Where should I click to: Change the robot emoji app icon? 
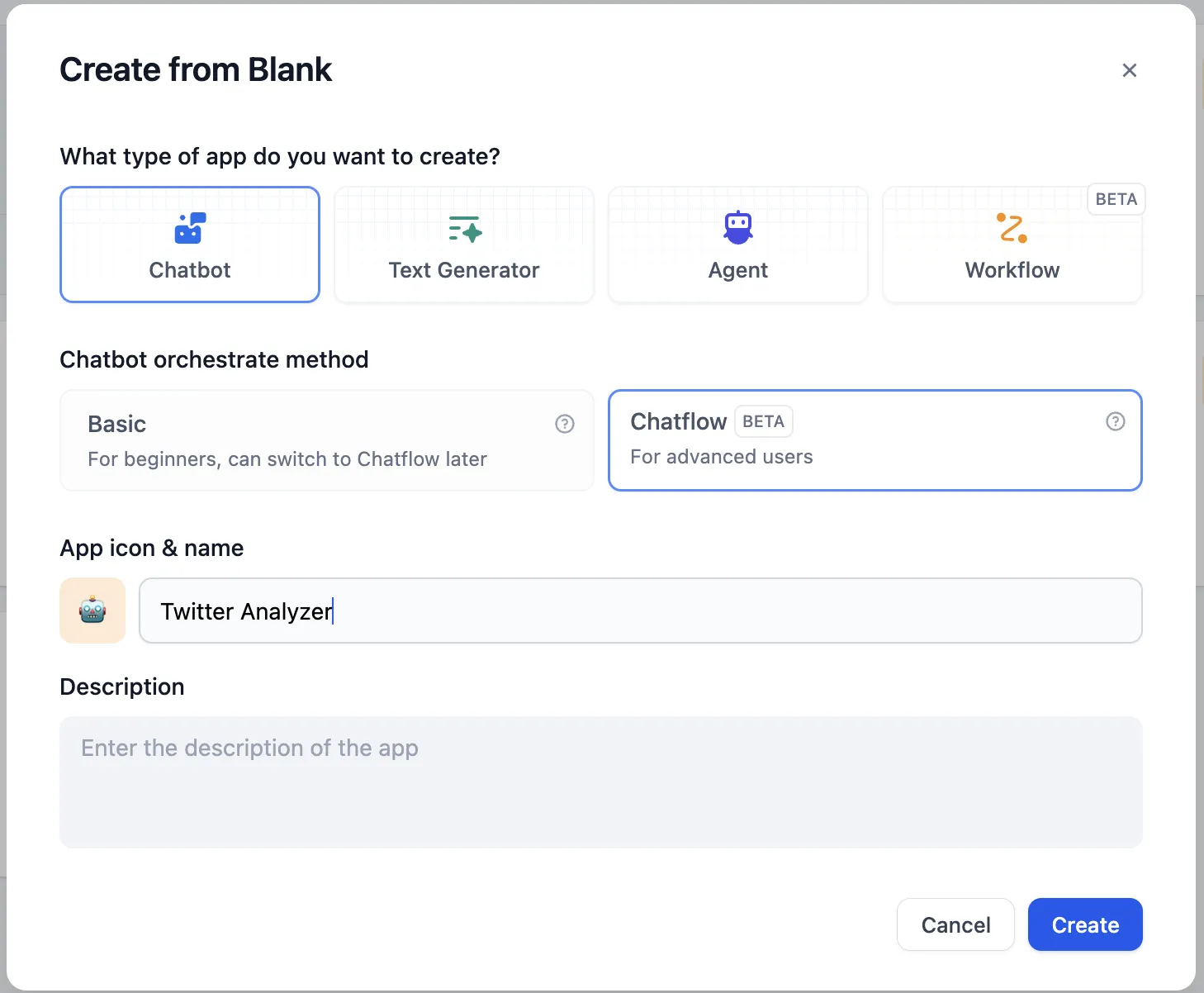[x=92, y=611]
